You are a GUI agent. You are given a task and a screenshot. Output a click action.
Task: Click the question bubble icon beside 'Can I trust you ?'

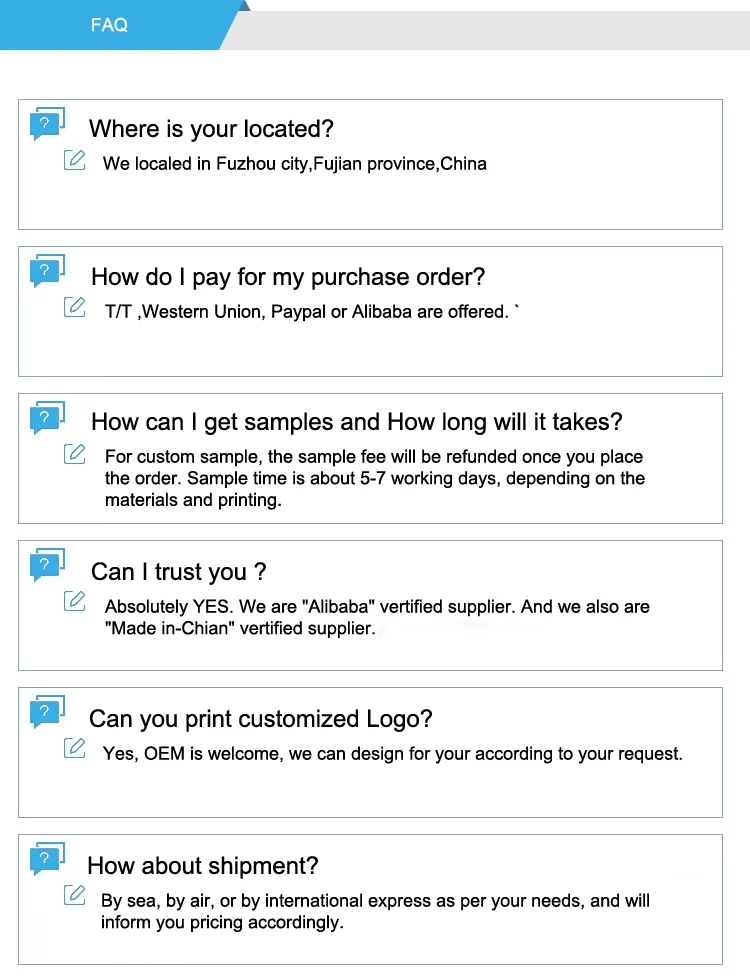pos(47,565)
